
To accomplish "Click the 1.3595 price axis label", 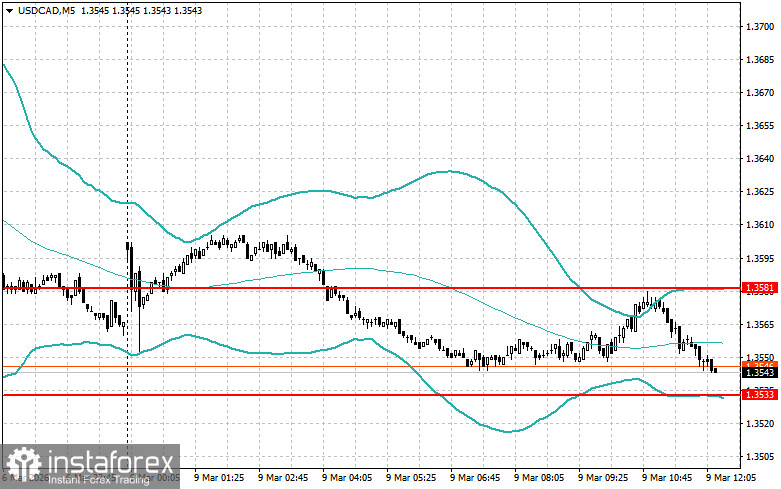I will (x=760, y=258).
